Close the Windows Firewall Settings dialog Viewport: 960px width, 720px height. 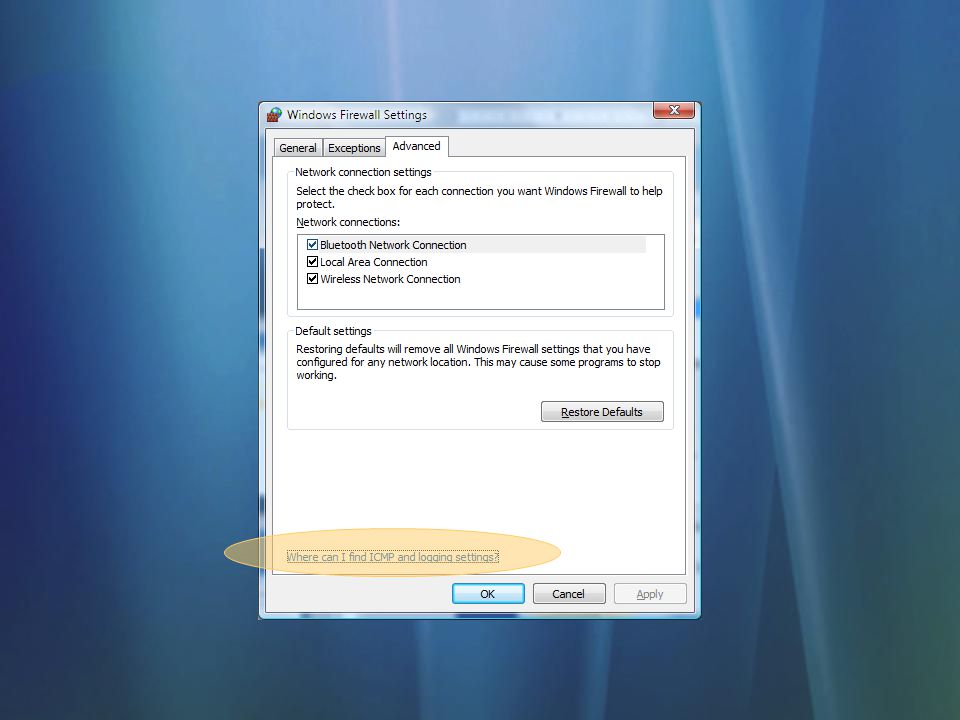pyautogui.click(x=673, y=110)
